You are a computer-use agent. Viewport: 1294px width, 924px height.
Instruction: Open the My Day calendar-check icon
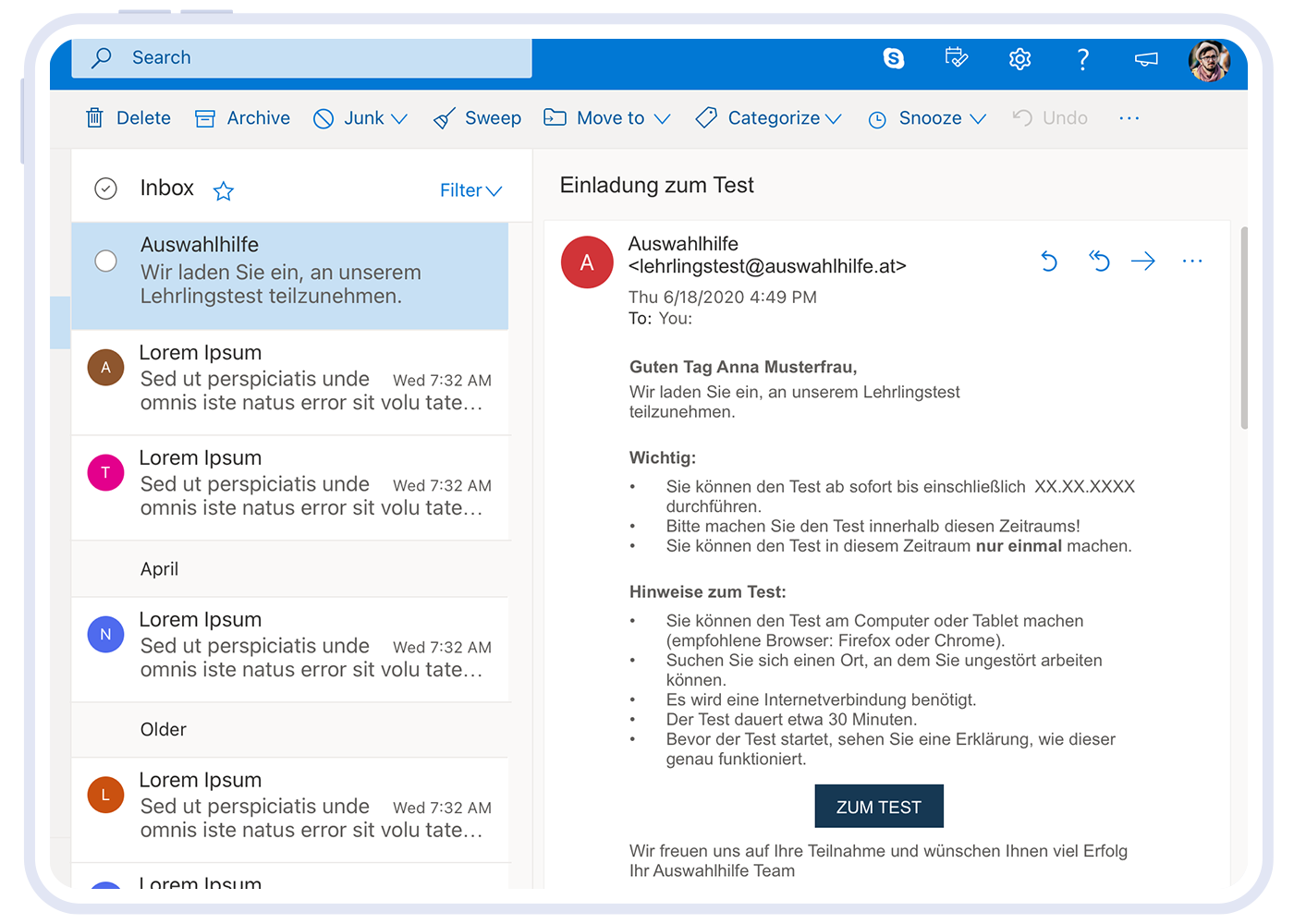pos(957,58)
